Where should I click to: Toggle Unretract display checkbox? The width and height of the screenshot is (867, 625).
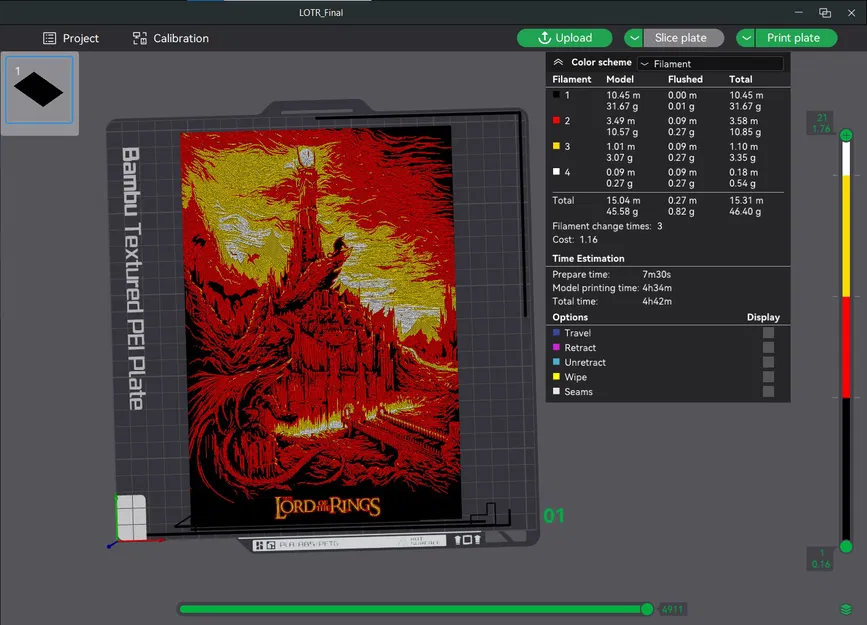point(768,362)
